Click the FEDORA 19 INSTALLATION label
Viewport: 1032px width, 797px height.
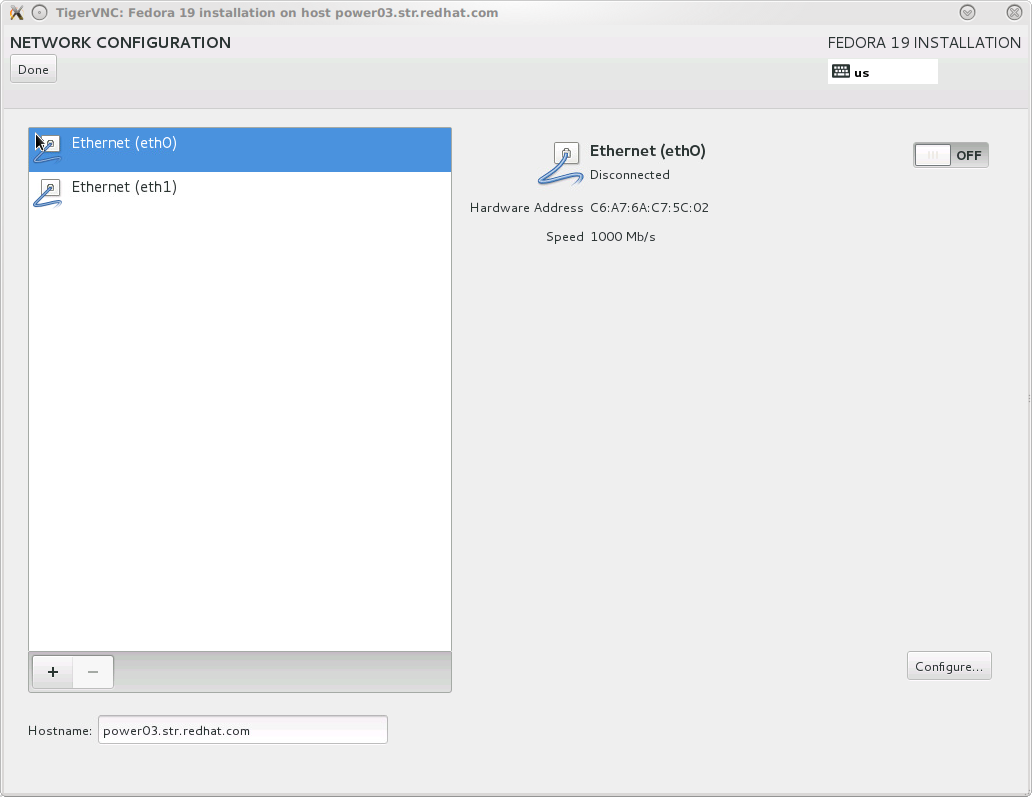(924, 43)
